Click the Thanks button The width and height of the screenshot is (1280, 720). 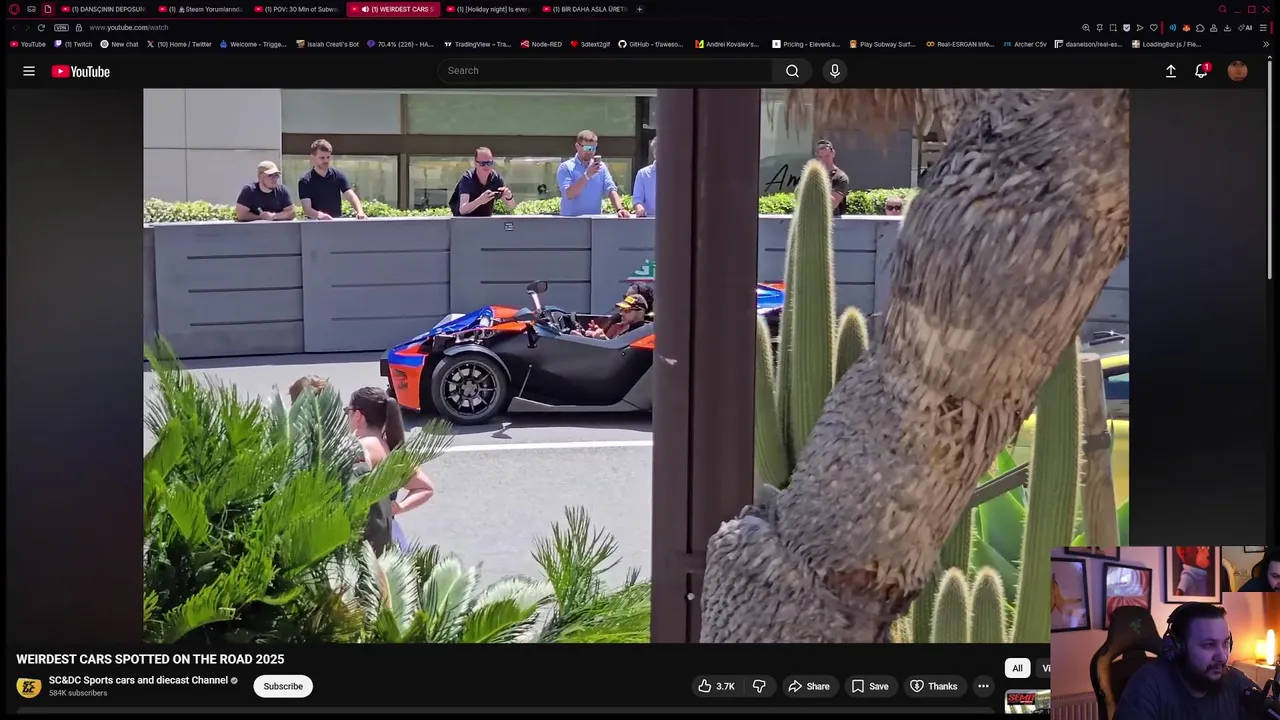(934, 686)
